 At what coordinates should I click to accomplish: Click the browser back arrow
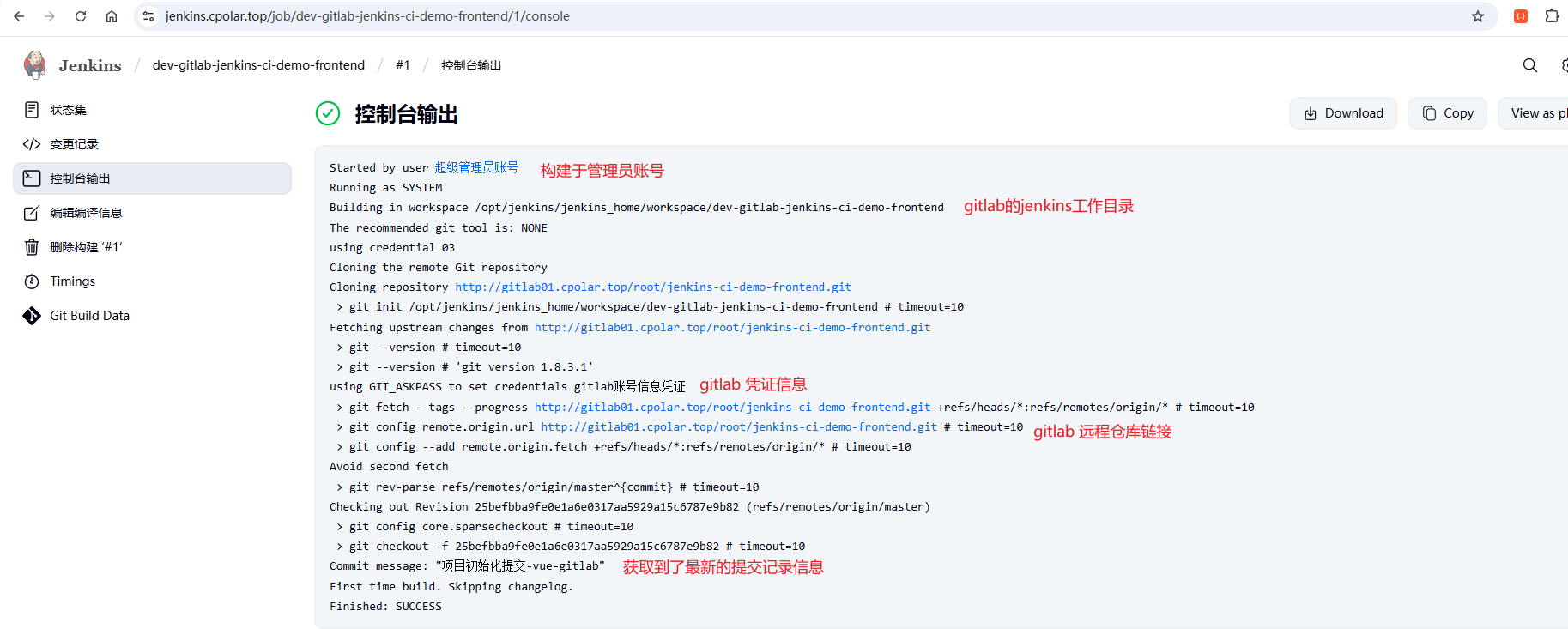(19, 16)
